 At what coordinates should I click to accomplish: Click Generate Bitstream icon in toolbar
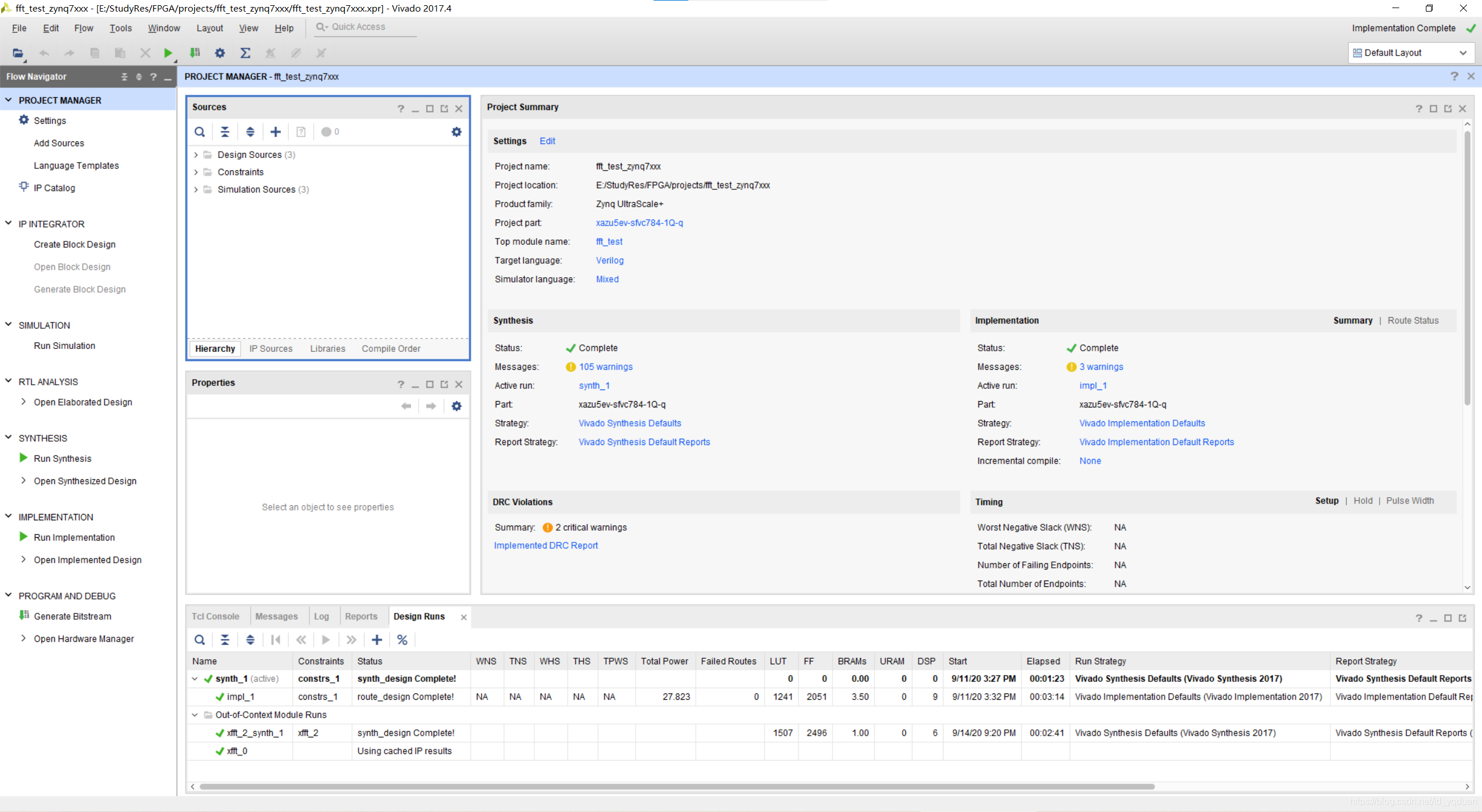pos(195,53)
